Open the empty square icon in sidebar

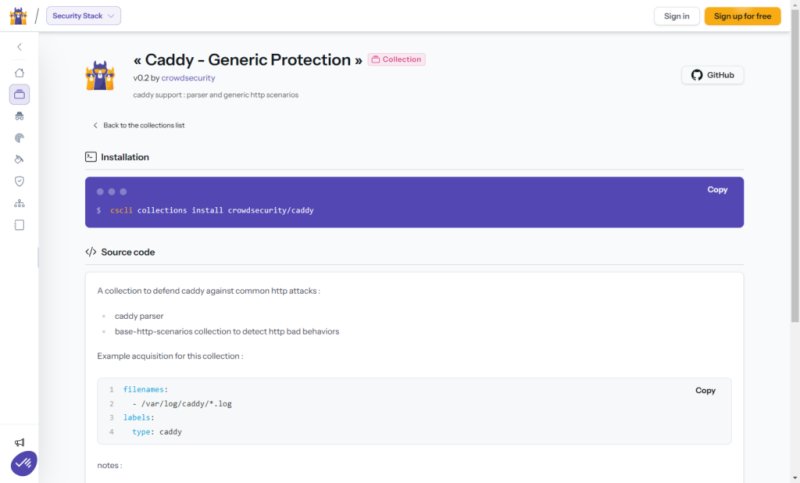(x=19, y=225)
